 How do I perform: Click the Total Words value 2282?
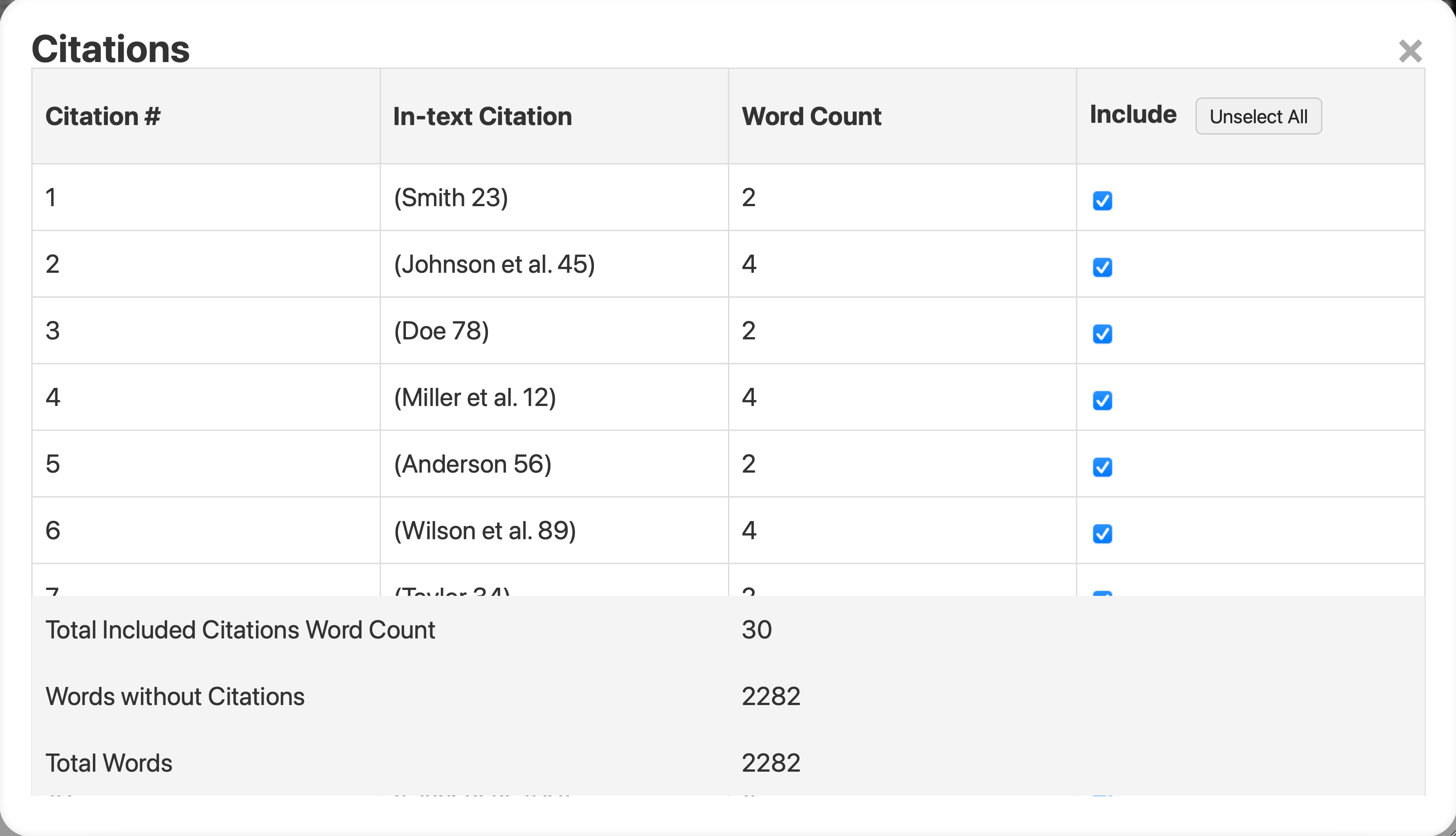coord(771,763)
